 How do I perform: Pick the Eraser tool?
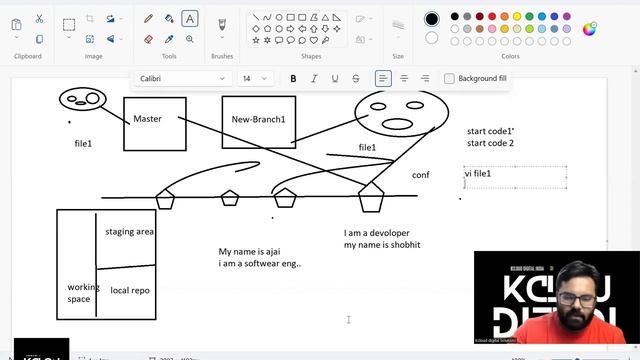pos(149,39)
